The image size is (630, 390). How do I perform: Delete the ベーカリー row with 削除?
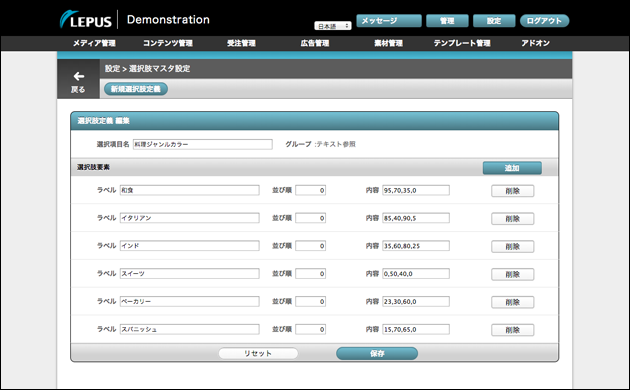pos(513,302)
